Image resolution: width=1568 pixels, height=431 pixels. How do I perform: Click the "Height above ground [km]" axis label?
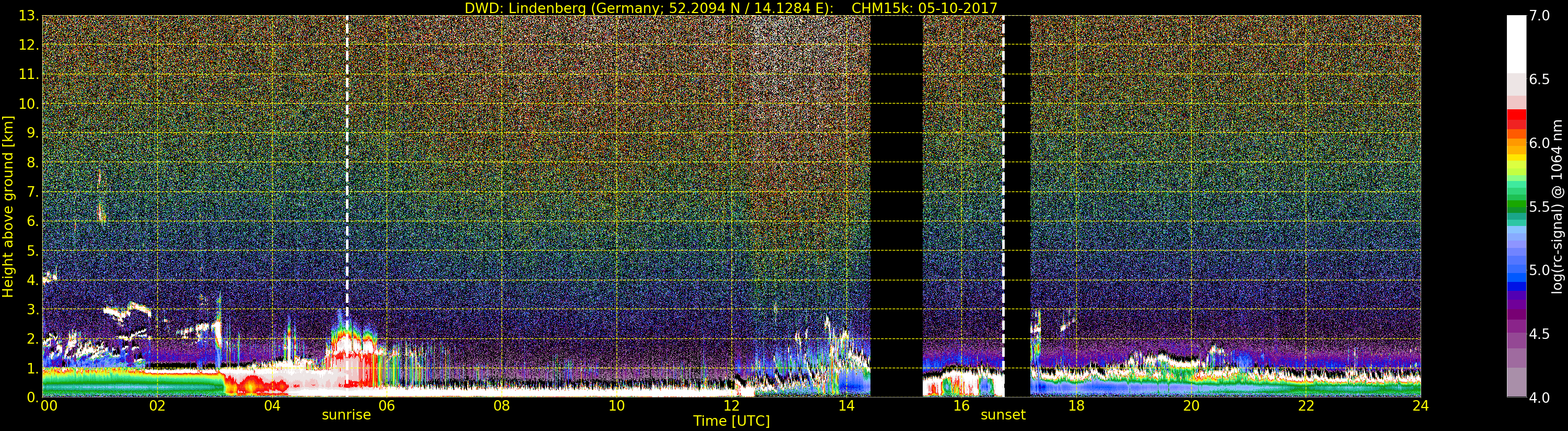point(8,206)
